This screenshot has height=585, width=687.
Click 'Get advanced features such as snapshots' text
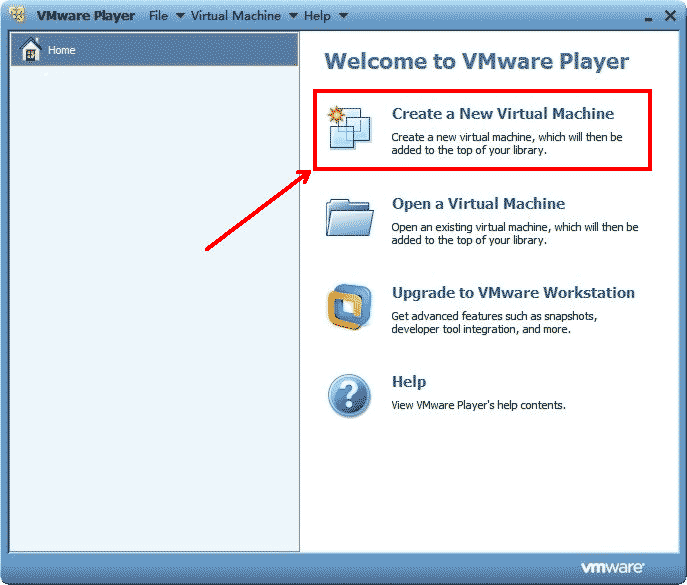494,323
